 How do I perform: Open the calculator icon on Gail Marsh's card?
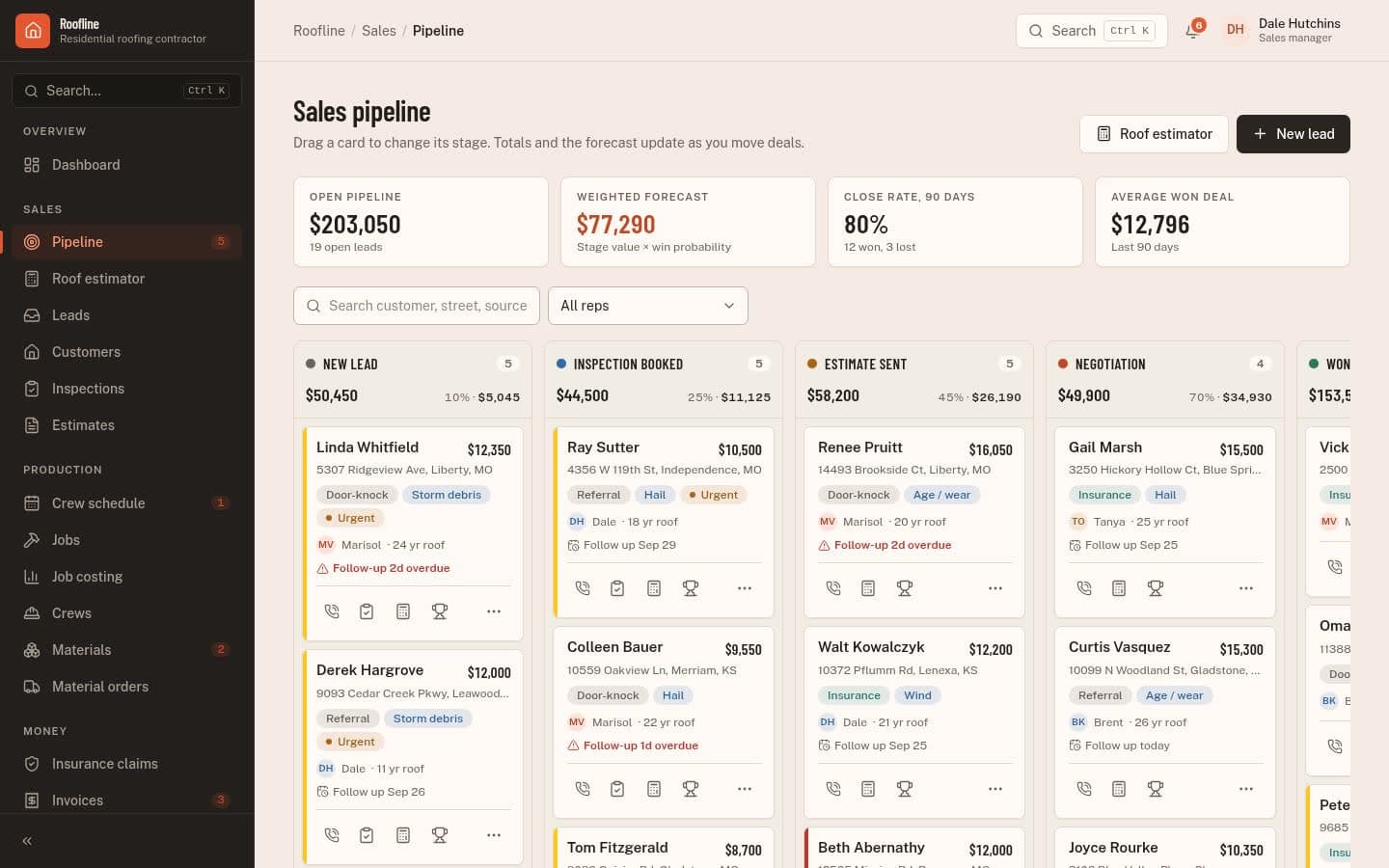[x=1119, y=588]
